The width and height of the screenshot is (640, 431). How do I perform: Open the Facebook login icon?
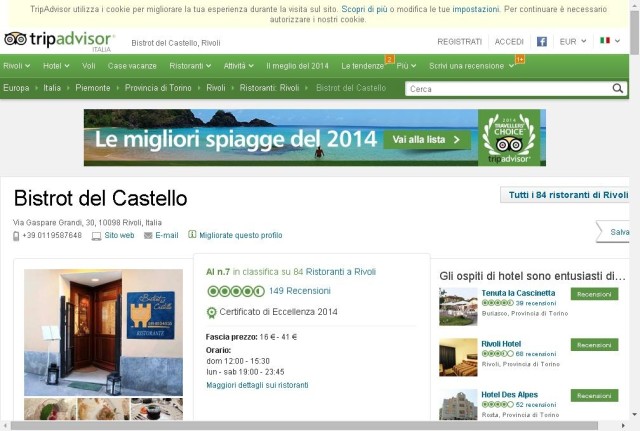click(x=542, y=42)
